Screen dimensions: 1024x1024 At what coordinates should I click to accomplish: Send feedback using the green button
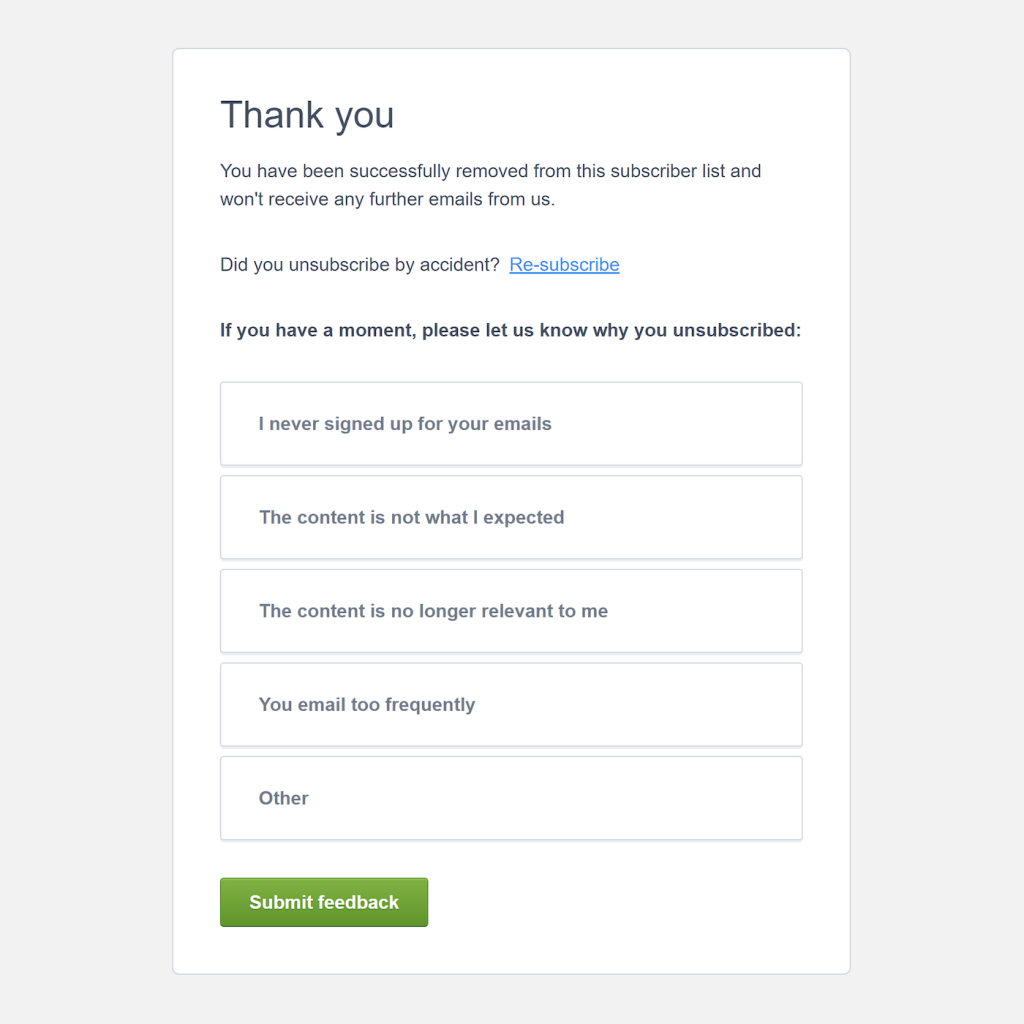323,902
